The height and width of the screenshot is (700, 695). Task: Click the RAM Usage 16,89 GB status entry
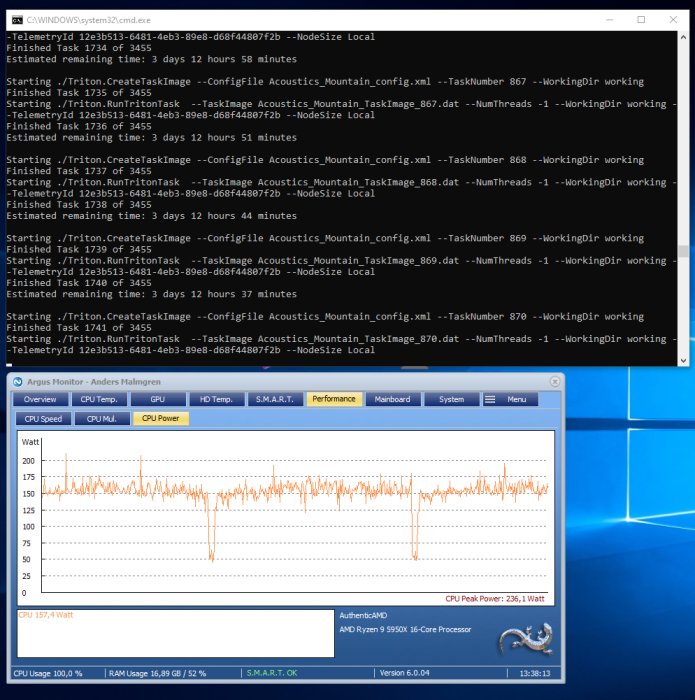(x=157, y=673)
